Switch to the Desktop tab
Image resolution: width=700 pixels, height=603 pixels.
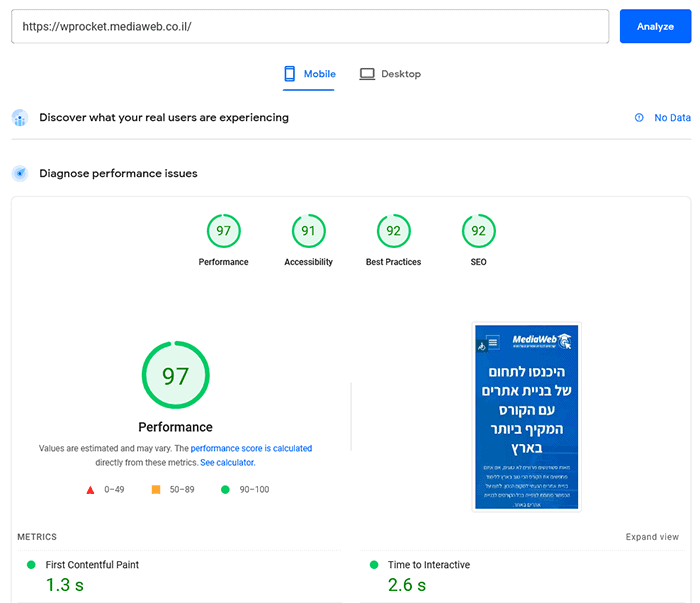tap(390, 74)
